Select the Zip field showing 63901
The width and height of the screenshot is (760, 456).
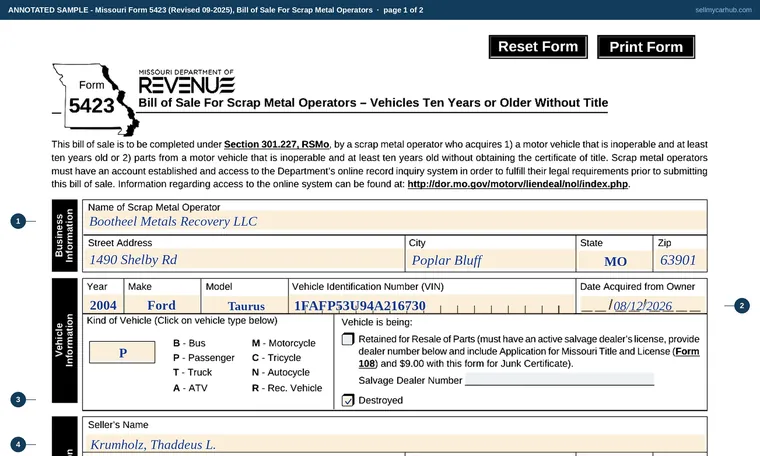click(x=680, y=260)
